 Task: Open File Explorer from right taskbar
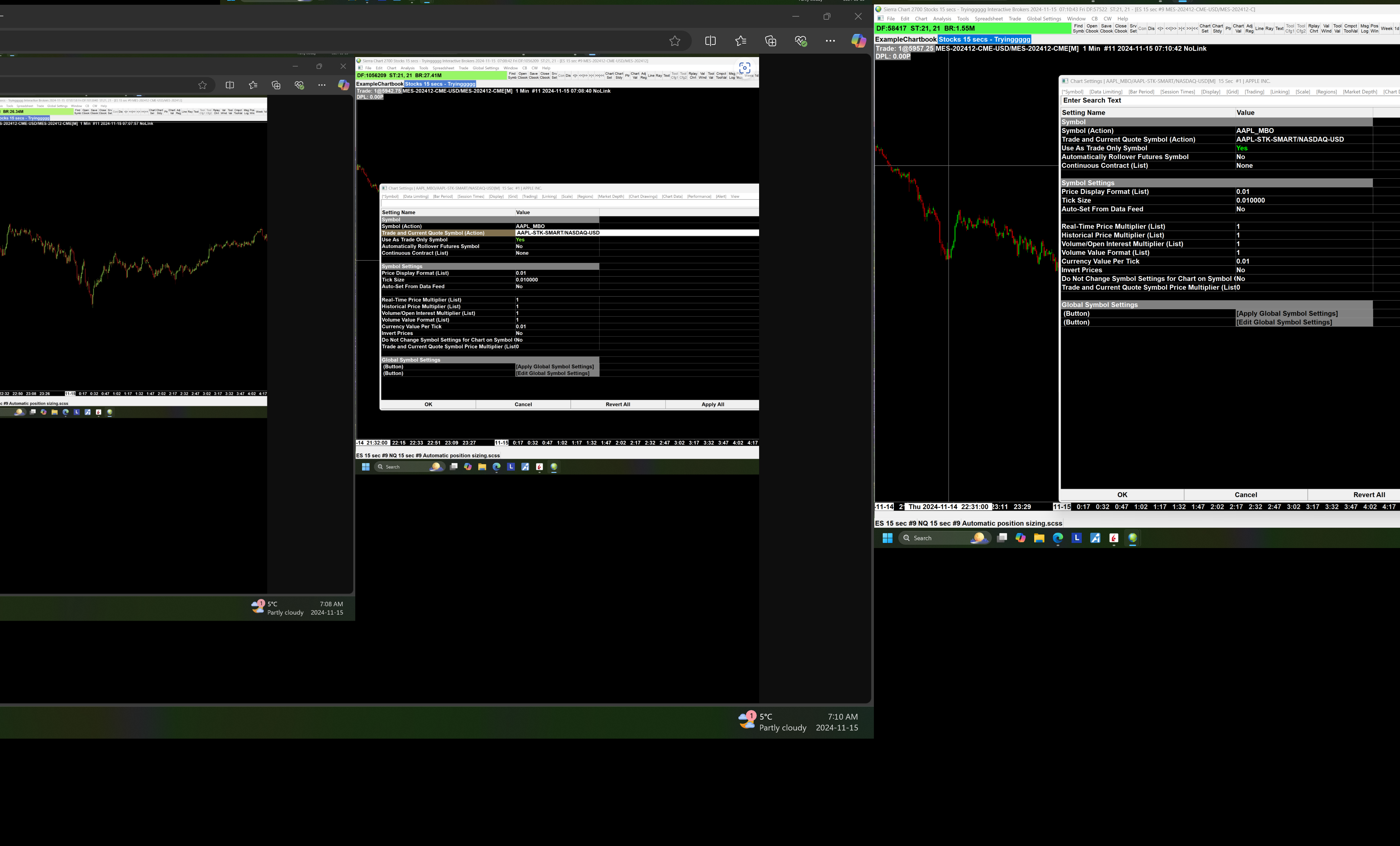(1039, 538)
